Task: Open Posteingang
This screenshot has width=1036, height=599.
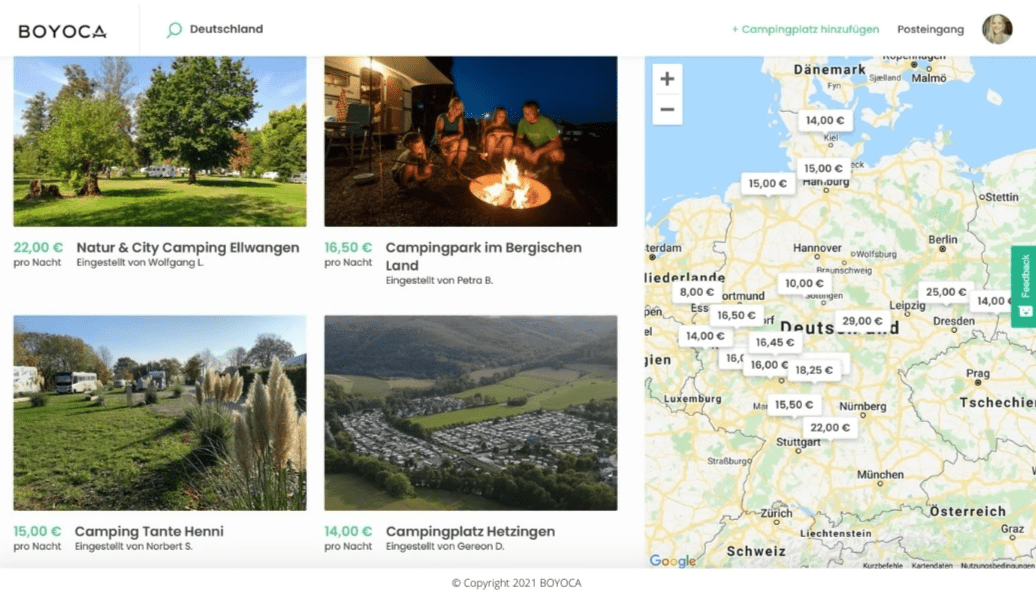Action: pyautogui.click(x=930, y=29)
